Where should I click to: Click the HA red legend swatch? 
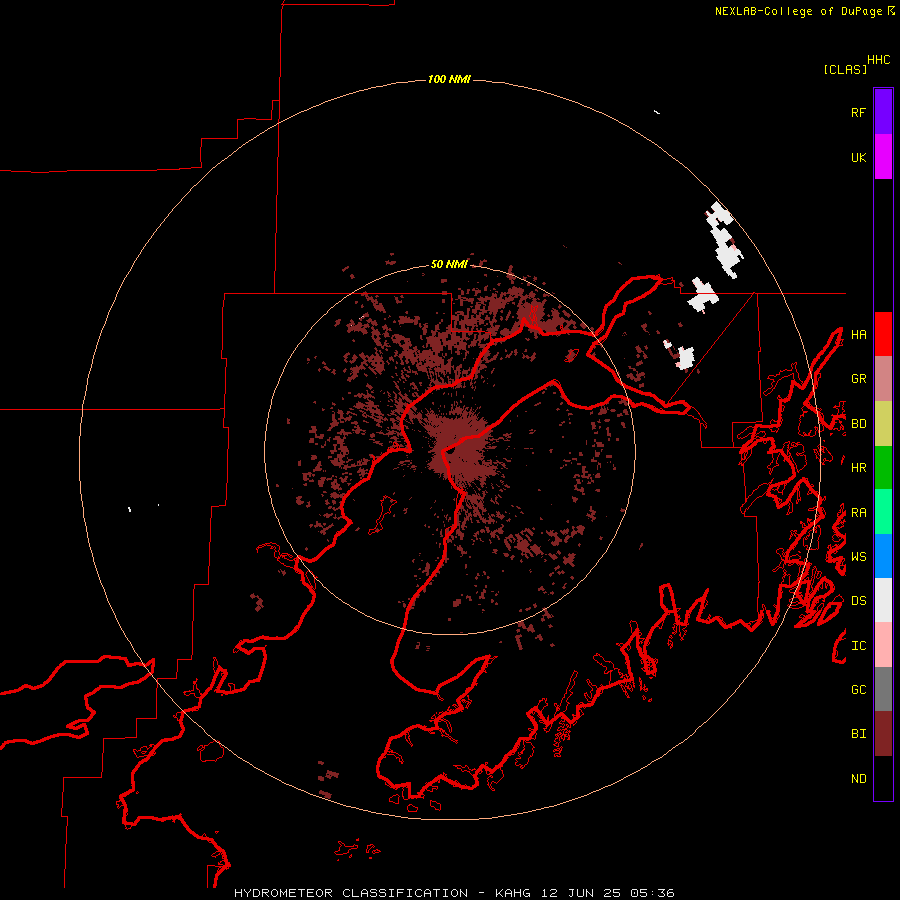pyautogui.click(x=883, y=334)
